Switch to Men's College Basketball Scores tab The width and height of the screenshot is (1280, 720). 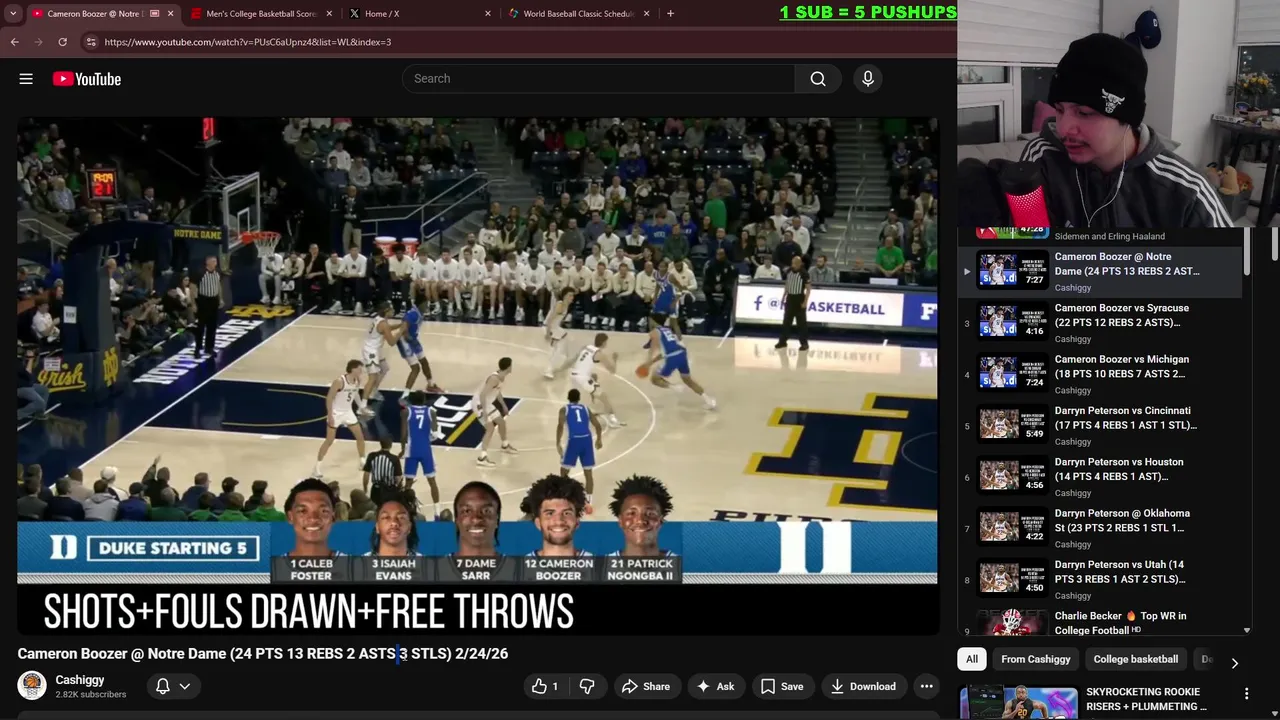pos(260,14)
